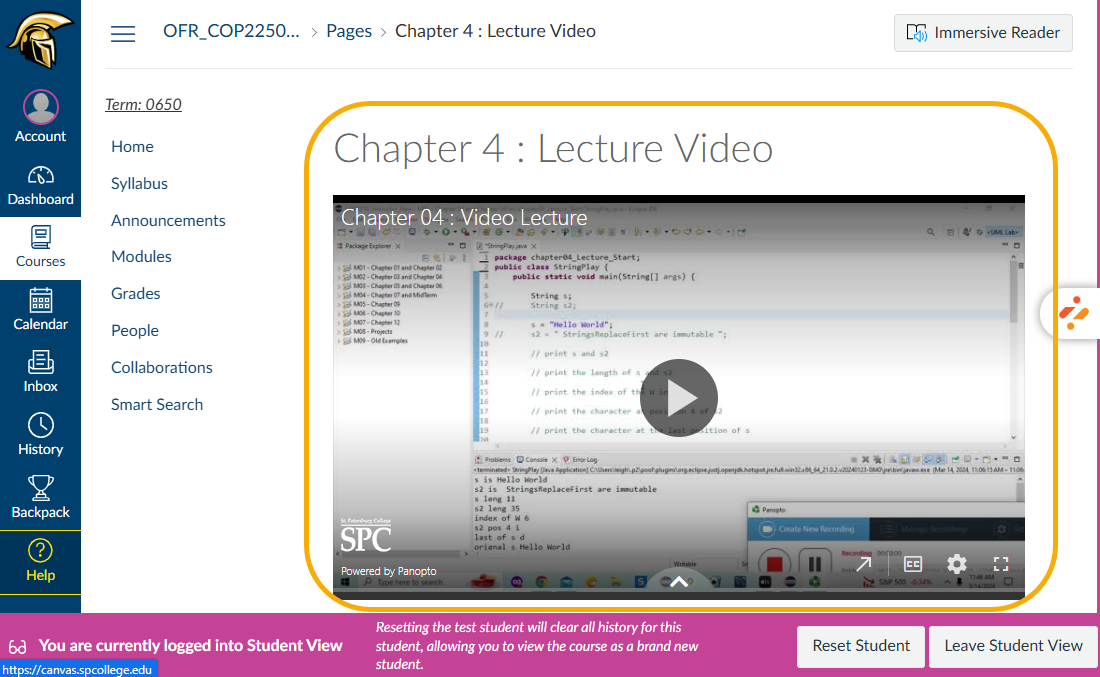1100x677 pixels.
Task: Open the Help menu
Action: pos(40,561)
